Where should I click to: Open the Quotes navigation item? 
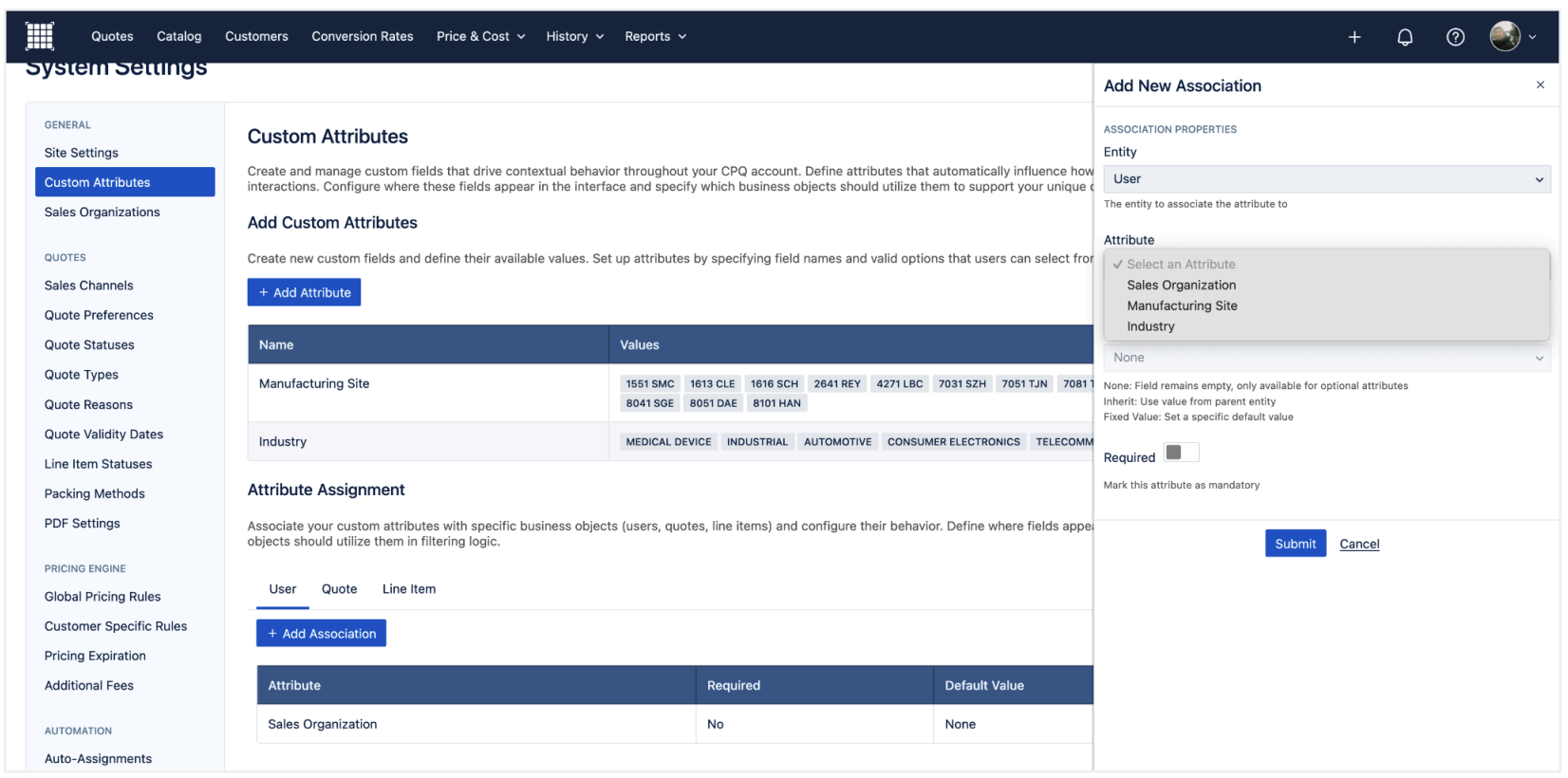pyautogui.click(x=112, y=36)
